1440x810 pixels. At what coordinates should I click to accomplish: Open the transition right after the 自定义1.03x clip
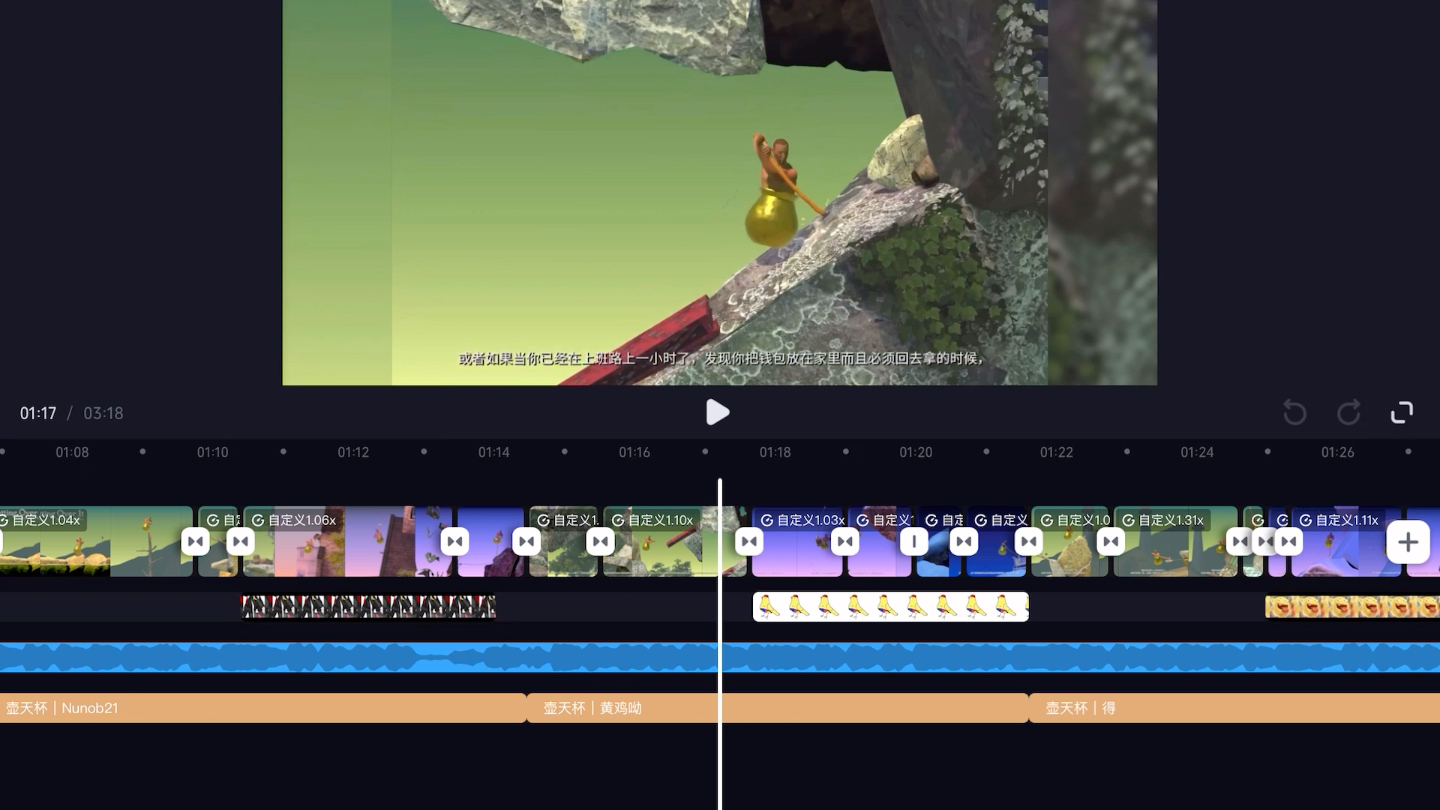click(845, 542)
